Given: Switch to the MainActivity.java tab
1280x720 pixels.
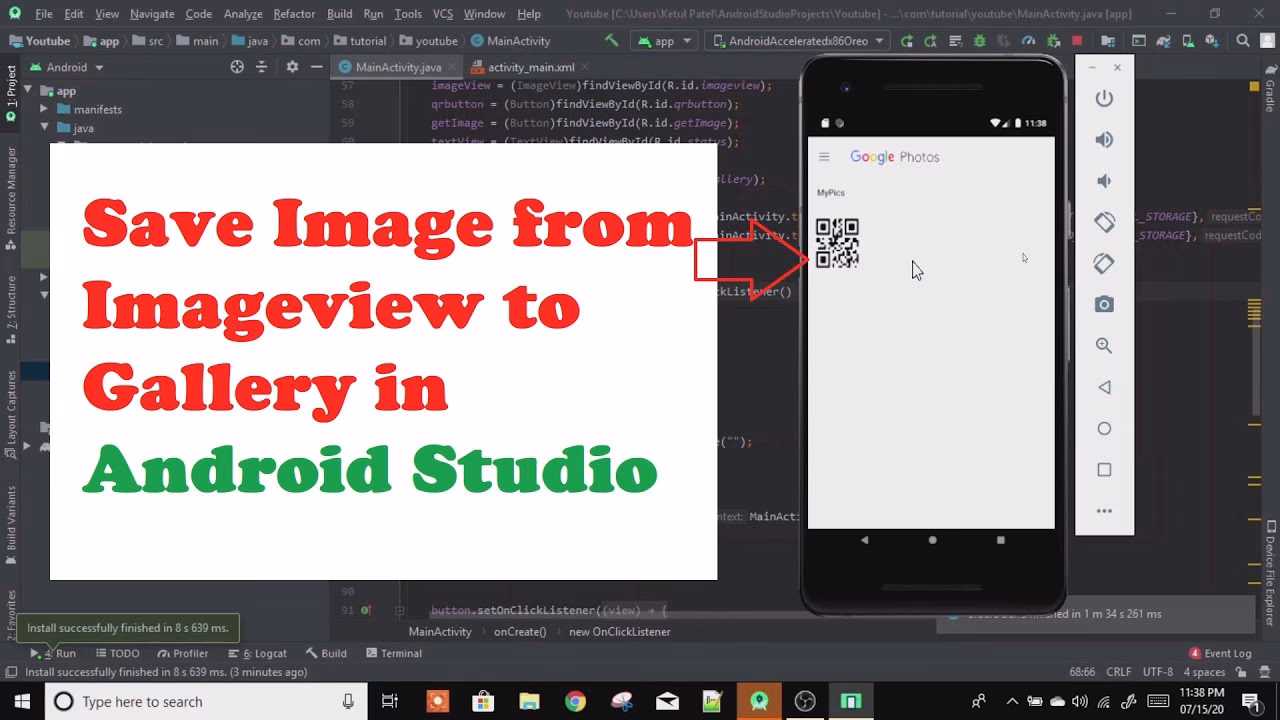Looking at the screenshot, I should pyautogui.click(x=398, y=67).
